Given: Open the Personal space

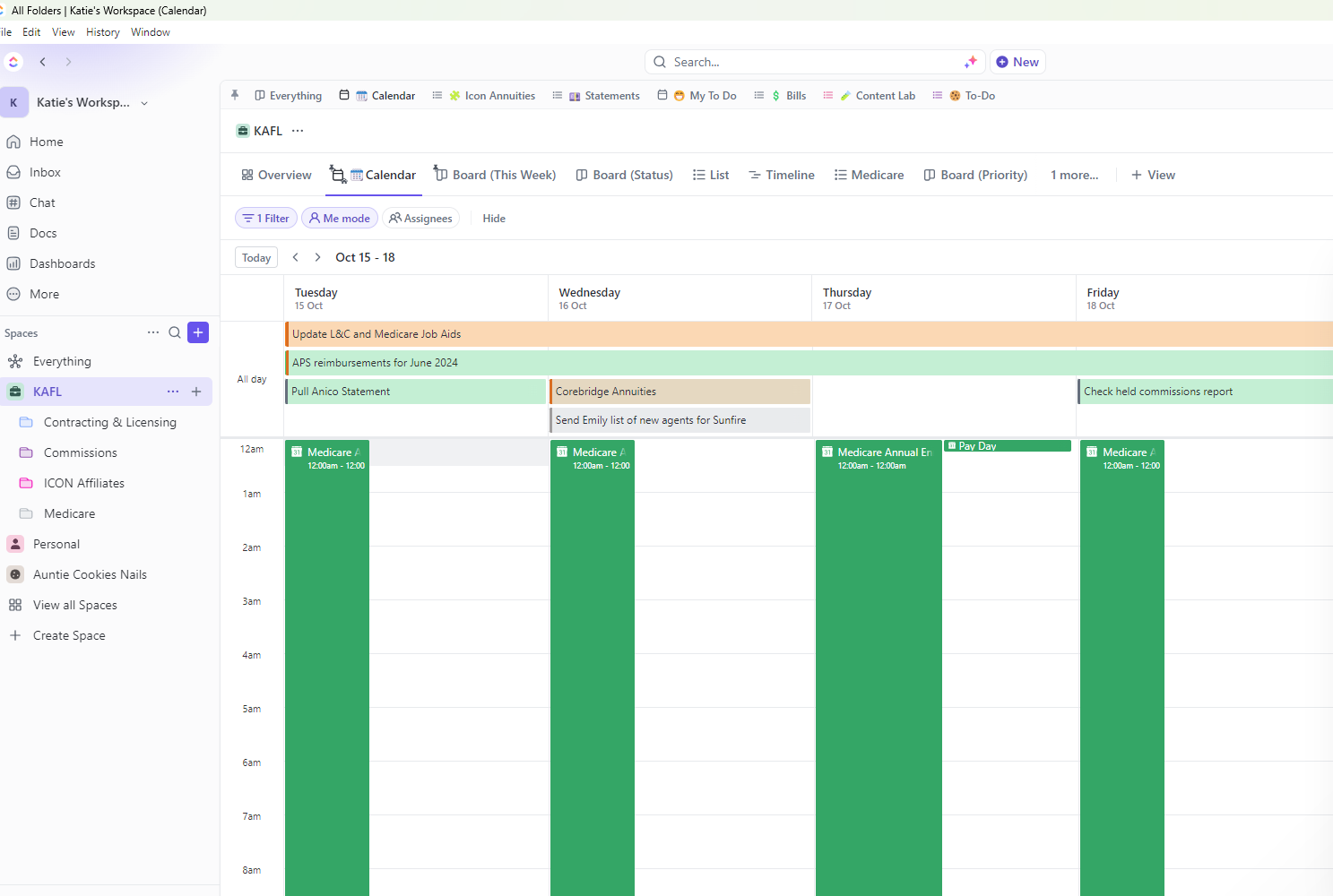Looking at the screenshot, I should [x=56, y=544].
